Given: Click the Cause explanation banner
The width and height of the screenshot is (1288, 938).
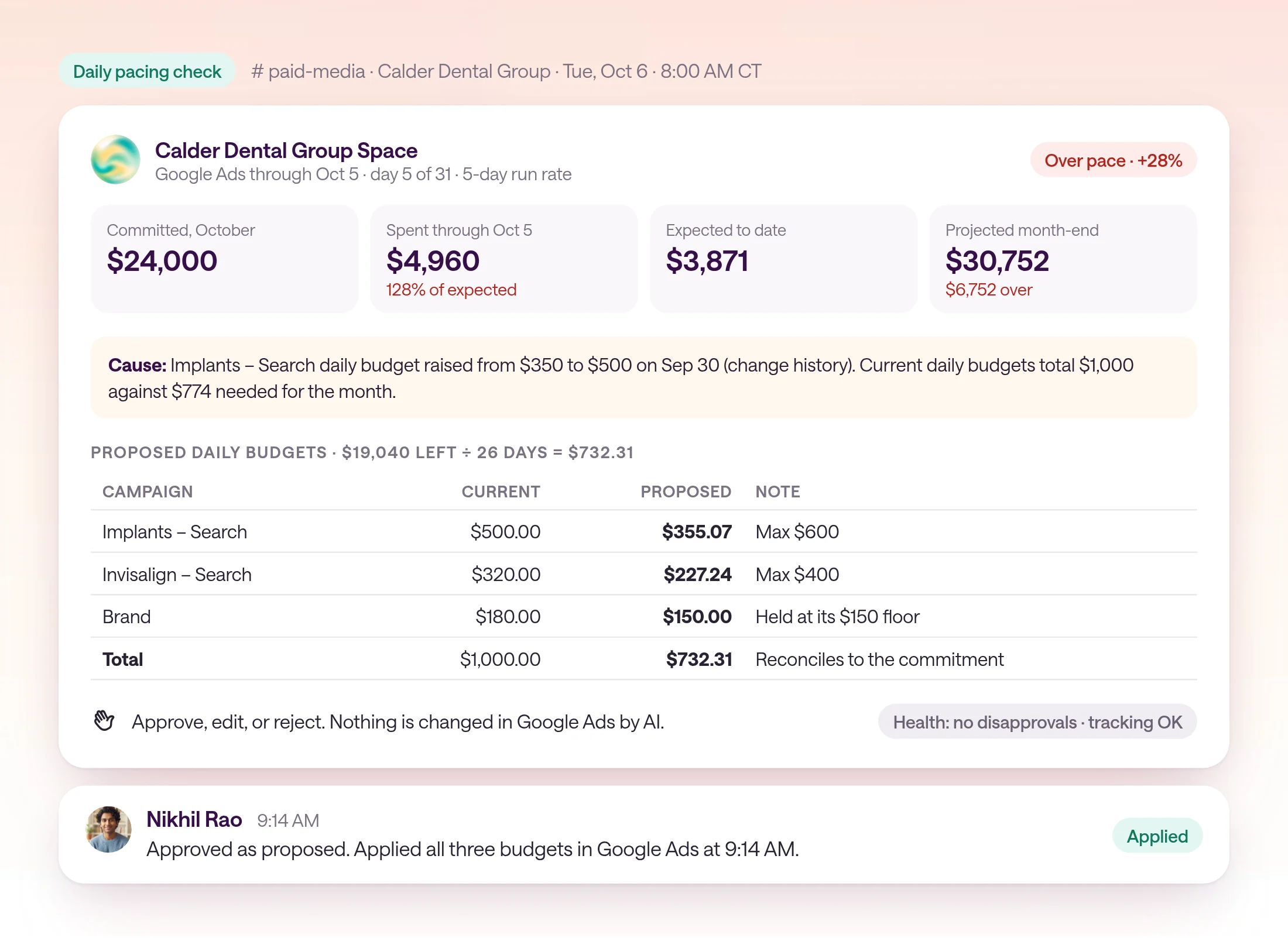Looking at the screenshot, I should point(644,377).
